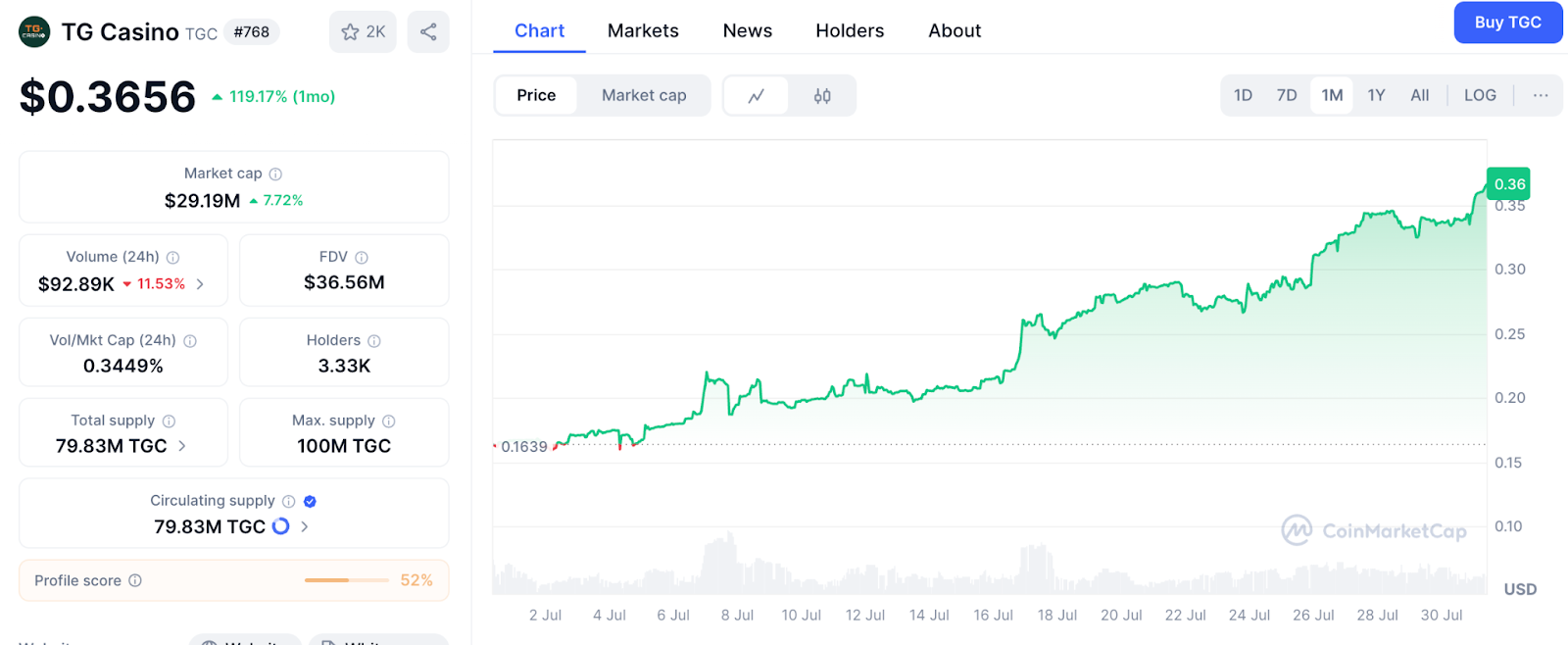Open FDV info icon
1568x645 pixels.
362,258
